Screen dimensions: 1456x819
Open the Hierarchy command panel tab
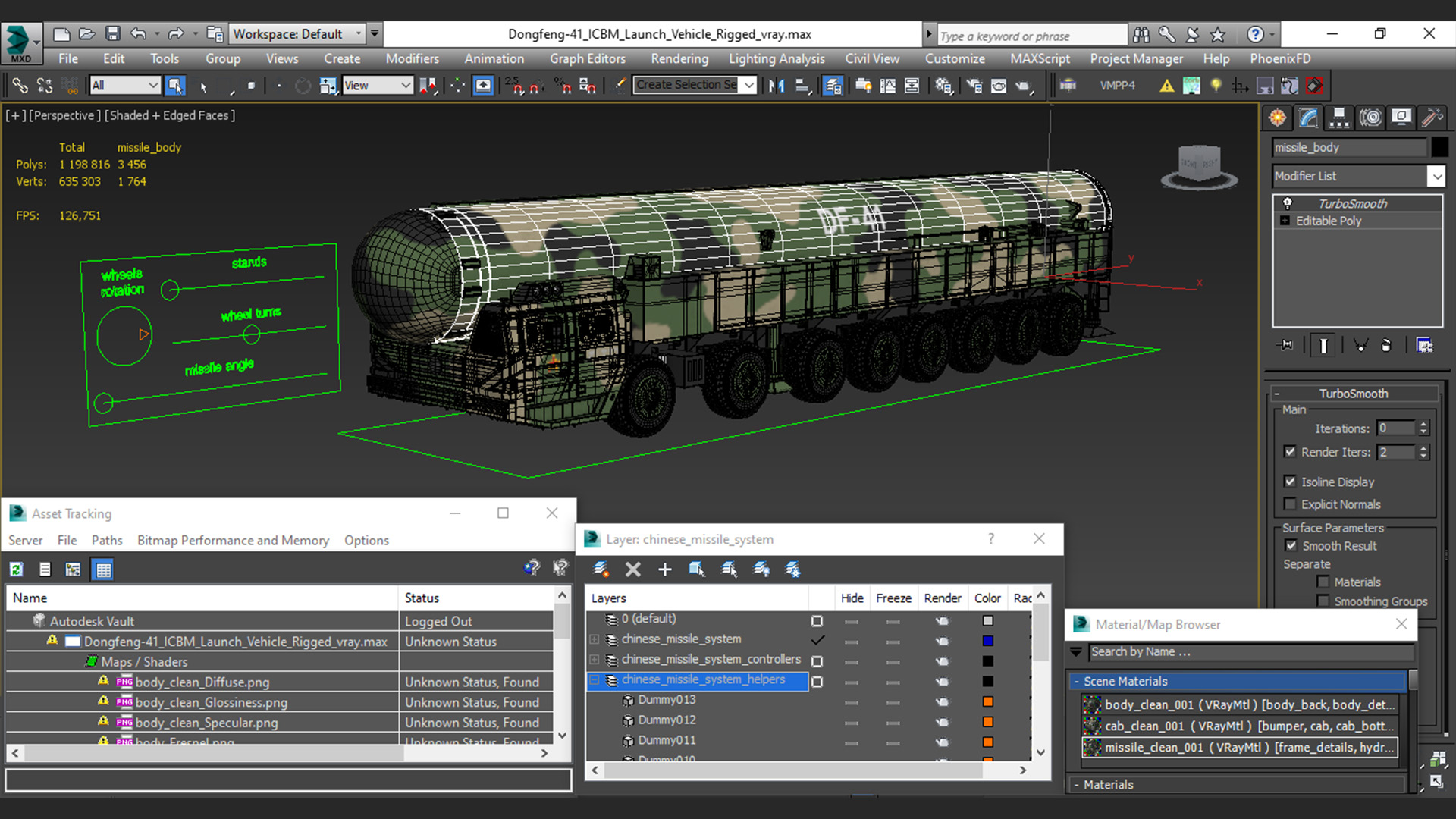1339,118
